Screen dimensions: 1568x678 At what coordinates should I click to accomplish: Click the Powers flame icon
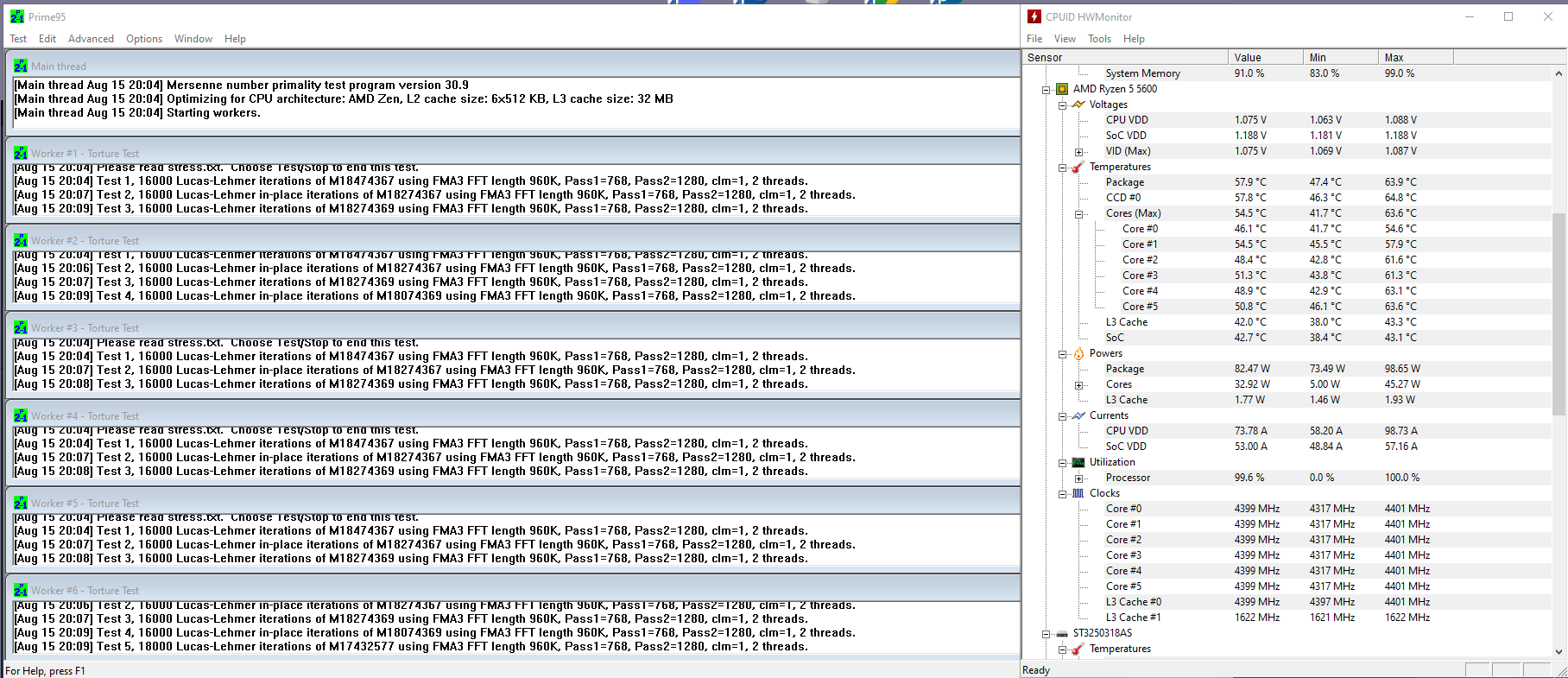pos(1078,353)
